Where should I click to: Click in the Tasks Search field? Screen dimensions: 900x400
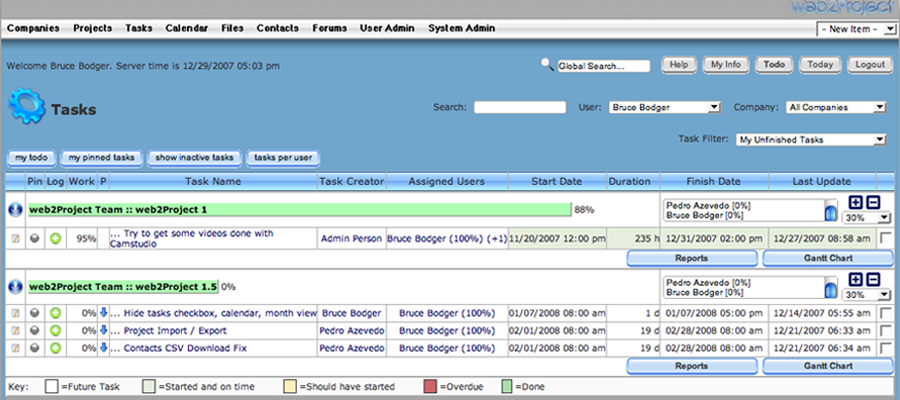(x=520, y=107)
